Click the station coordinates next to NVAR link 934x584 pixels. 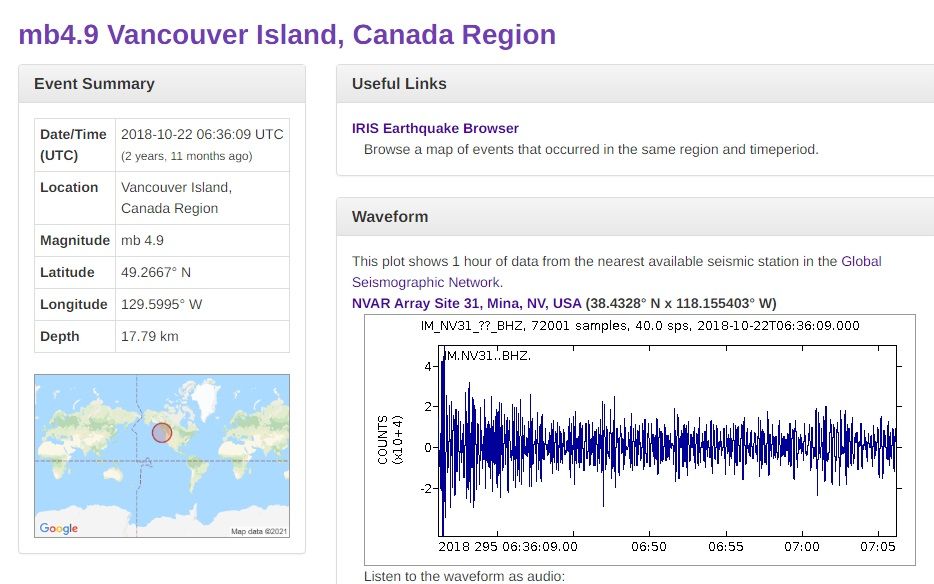coord(681,303)
